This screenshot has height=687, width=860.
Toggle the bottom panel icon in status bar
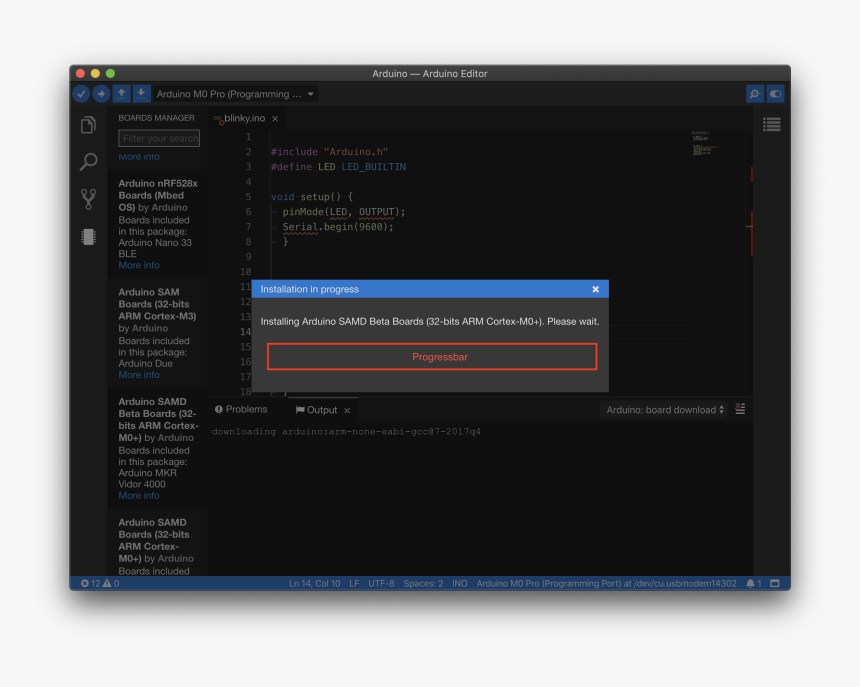pos(775,583)
